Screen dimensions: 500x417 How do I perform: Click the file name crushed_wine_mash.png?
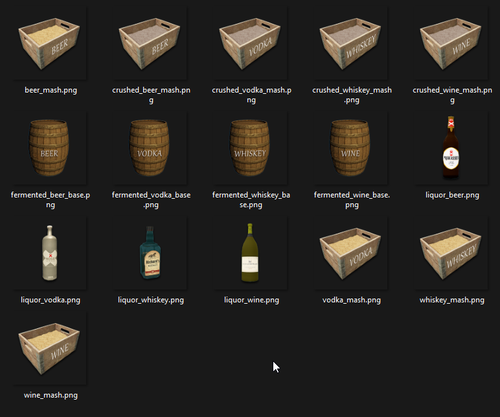coord(452,95)
